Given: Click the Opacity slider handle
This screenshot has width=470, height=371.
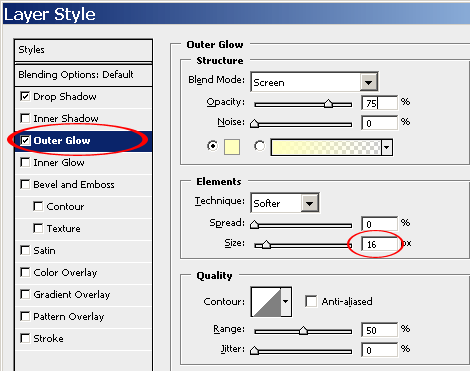Looking at the screenshot, I should [x=328, y=104].
